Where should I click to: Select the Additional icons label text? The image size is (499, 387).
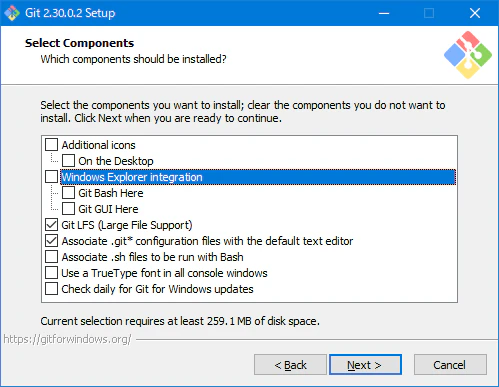click(x=98, y=145)
